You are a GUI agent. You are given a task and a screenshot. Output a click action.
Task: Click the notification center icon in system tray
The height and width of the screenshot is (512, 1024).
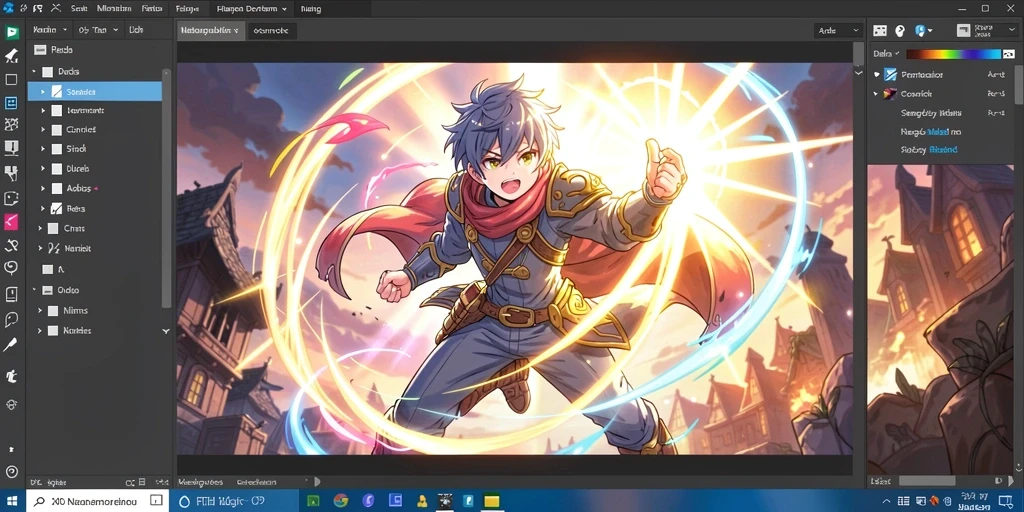(x=1006, y=501)
